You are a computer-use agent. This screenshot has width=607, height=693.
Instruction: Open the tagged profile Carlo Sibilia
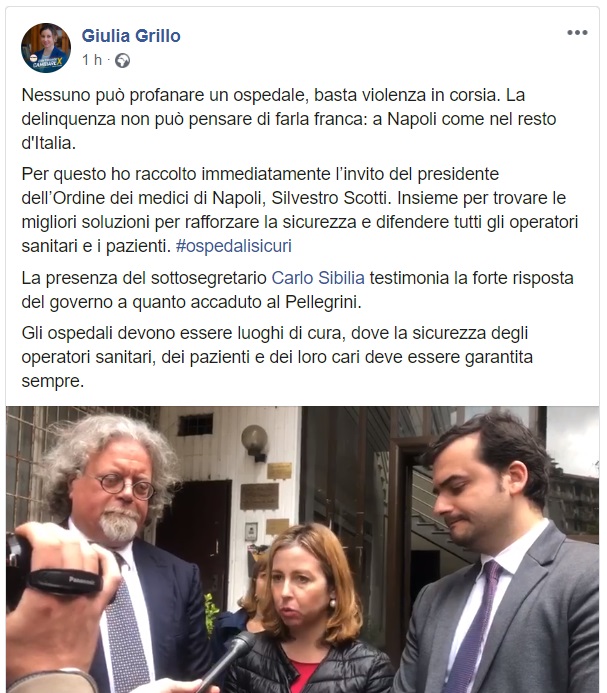pyautogui.click(x=318, y=278)
